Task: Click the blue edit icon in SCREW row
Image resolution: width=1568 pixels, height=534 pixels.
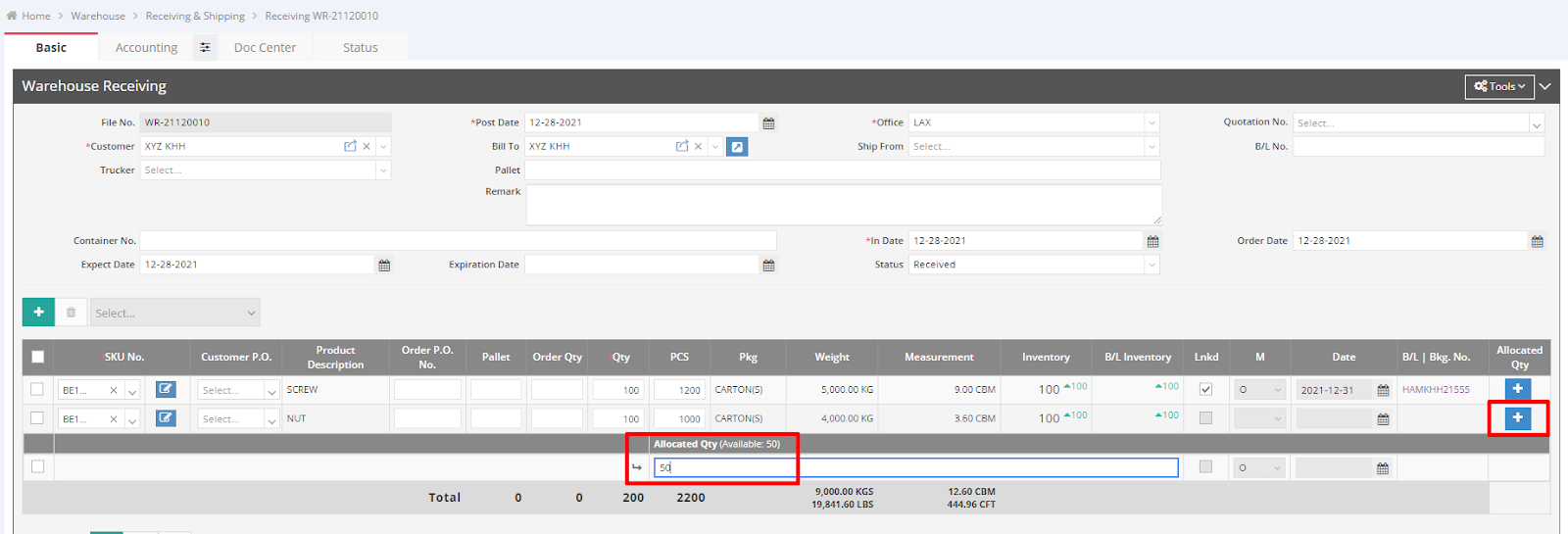Action: point(166,390)
